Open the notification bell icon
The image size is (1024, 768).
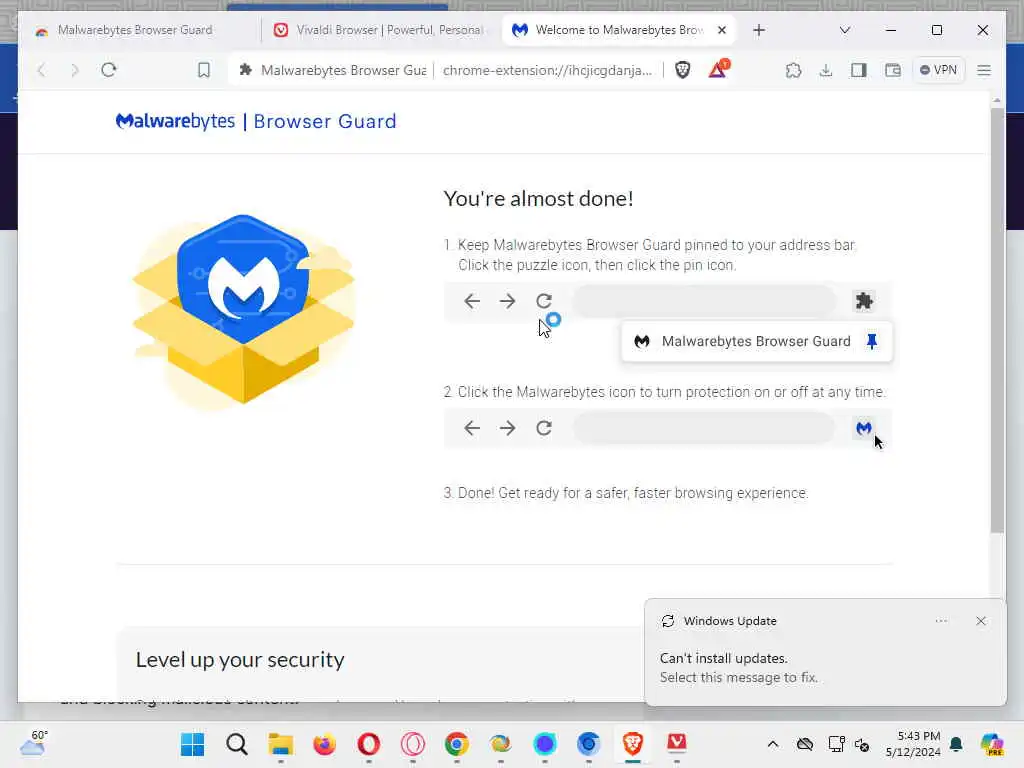pyautogui.click(x=956, y=744)
